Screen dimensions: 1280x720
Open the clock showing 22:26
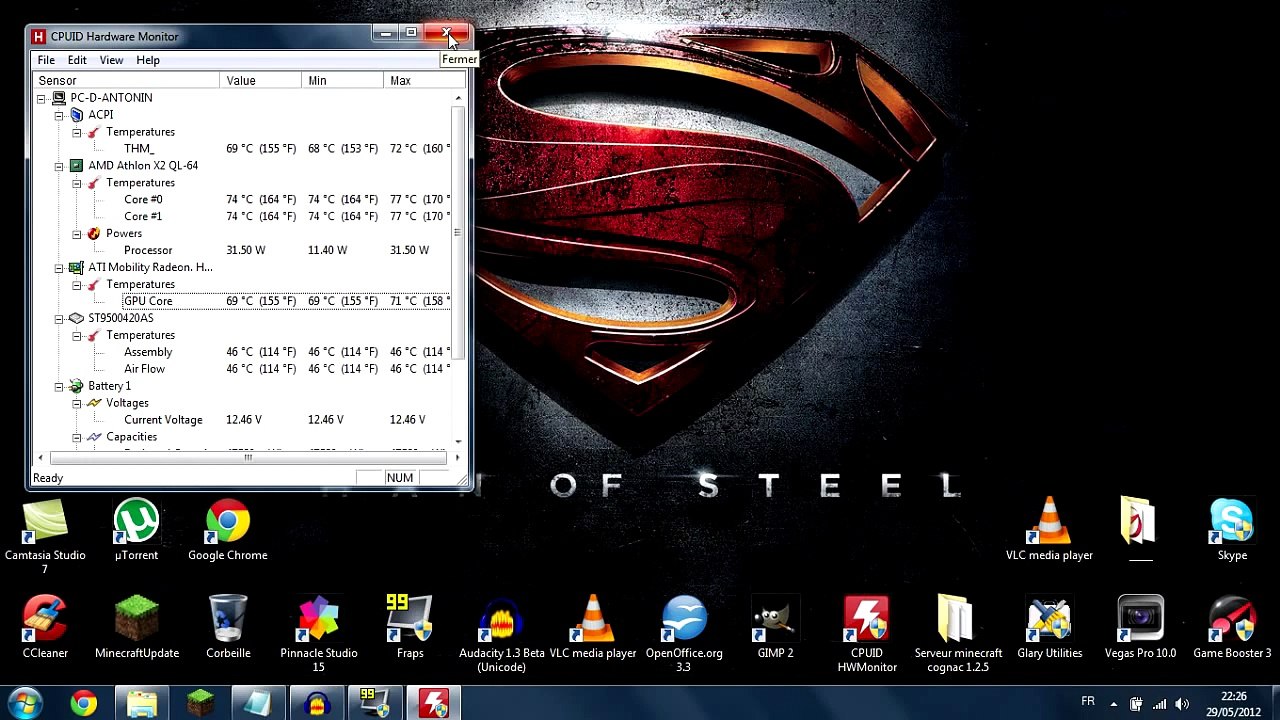[x=1233, y=704]
